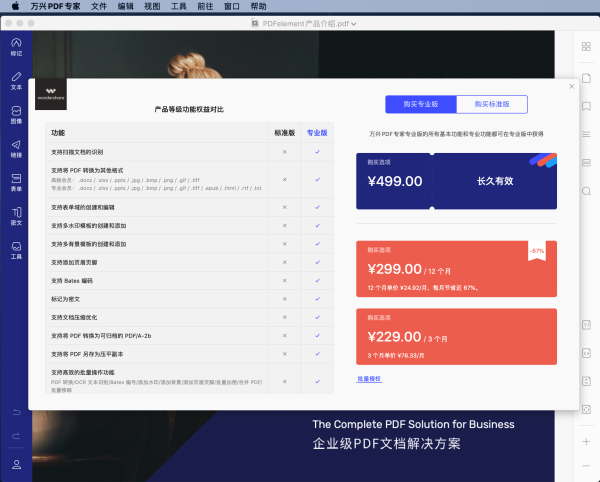Viewport: 600px width, 482px height.
Task: Zoom out with the minus icon
Action: (x=586, y=466)
